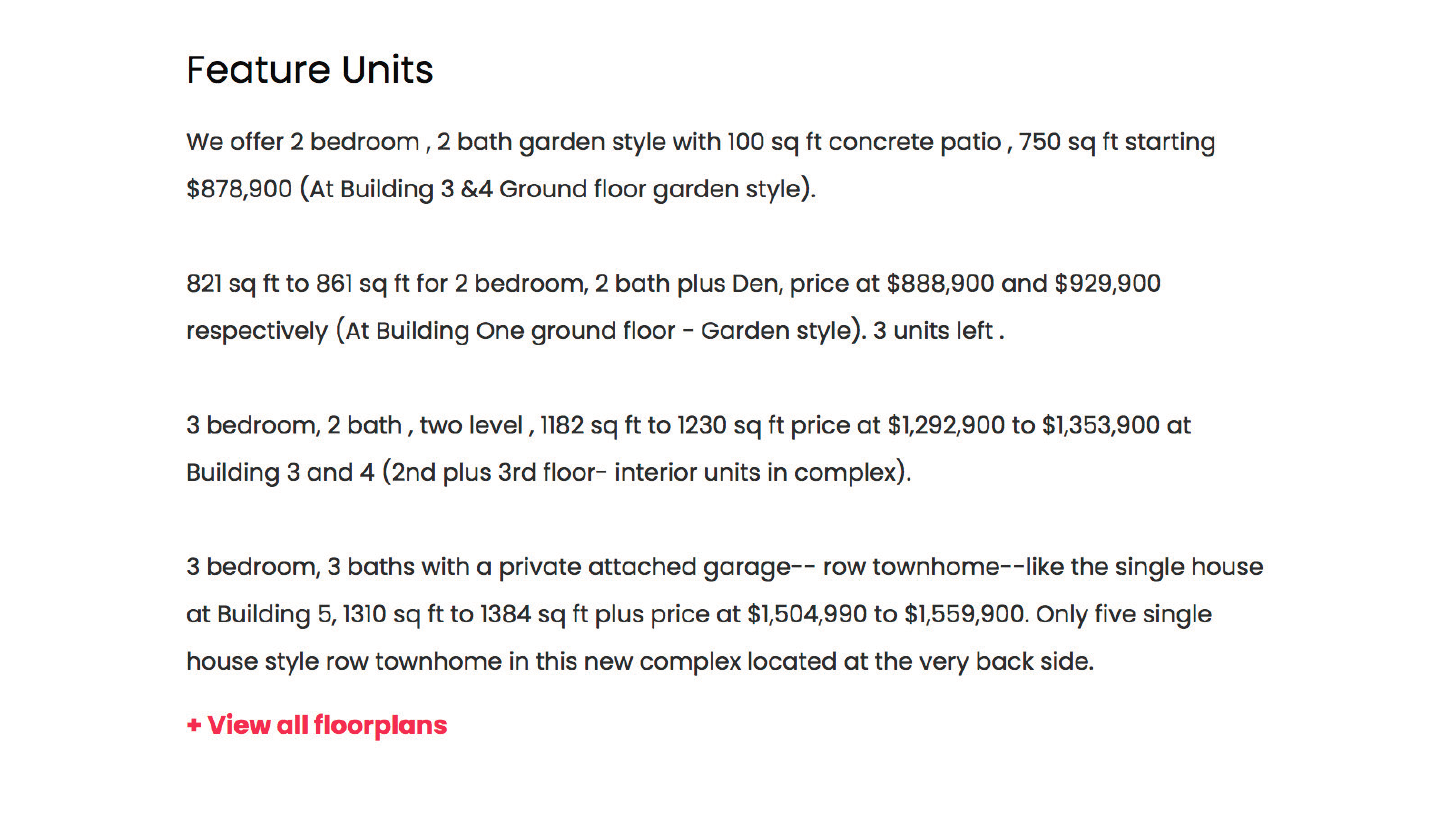
Task: Click the $888,900 price in second paragraph
Action: pyautogui.click(x=940, y=284)
